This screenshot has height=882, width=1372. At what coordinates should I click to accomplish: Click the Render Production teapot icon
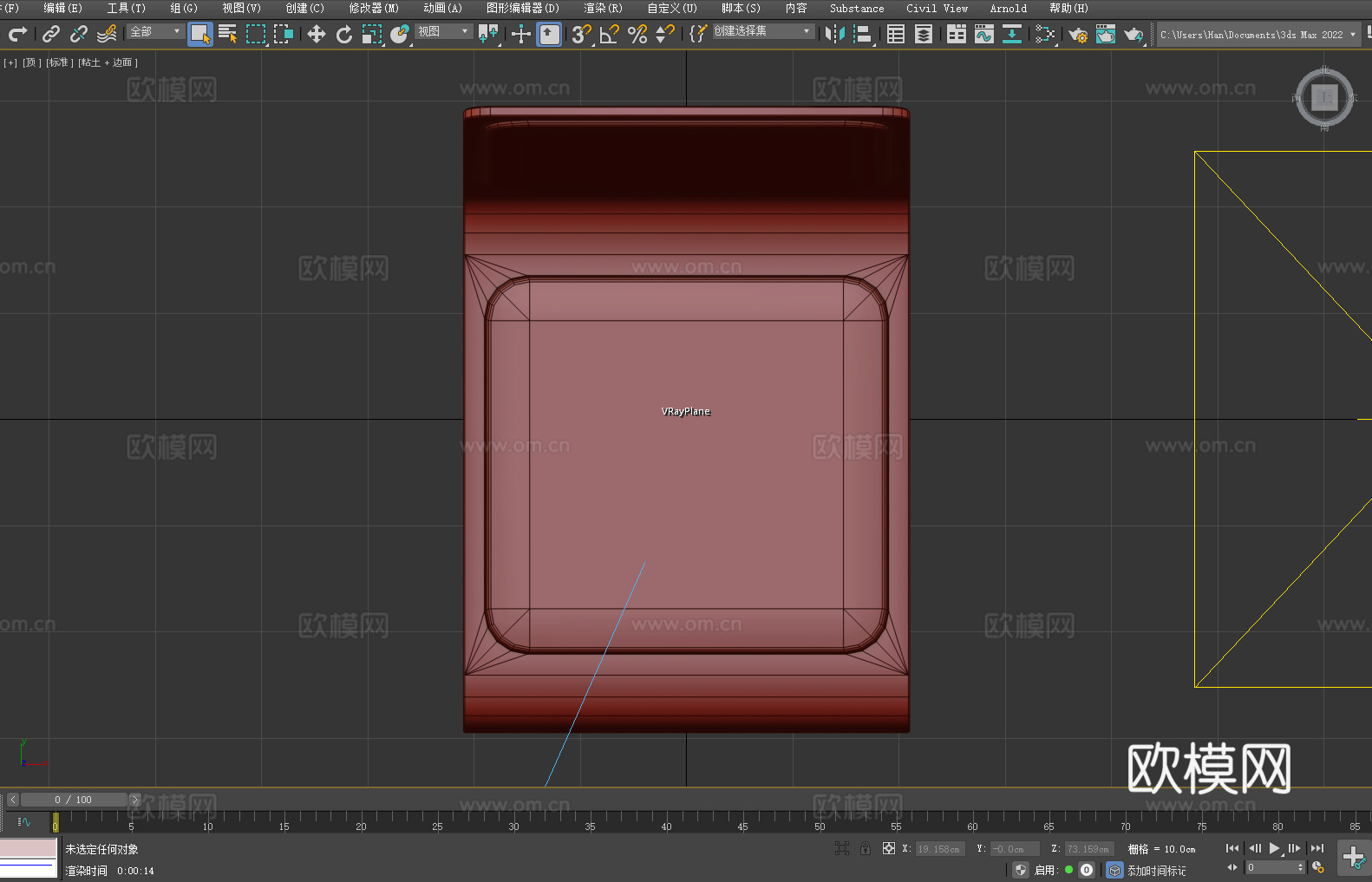coord(1134,34)
